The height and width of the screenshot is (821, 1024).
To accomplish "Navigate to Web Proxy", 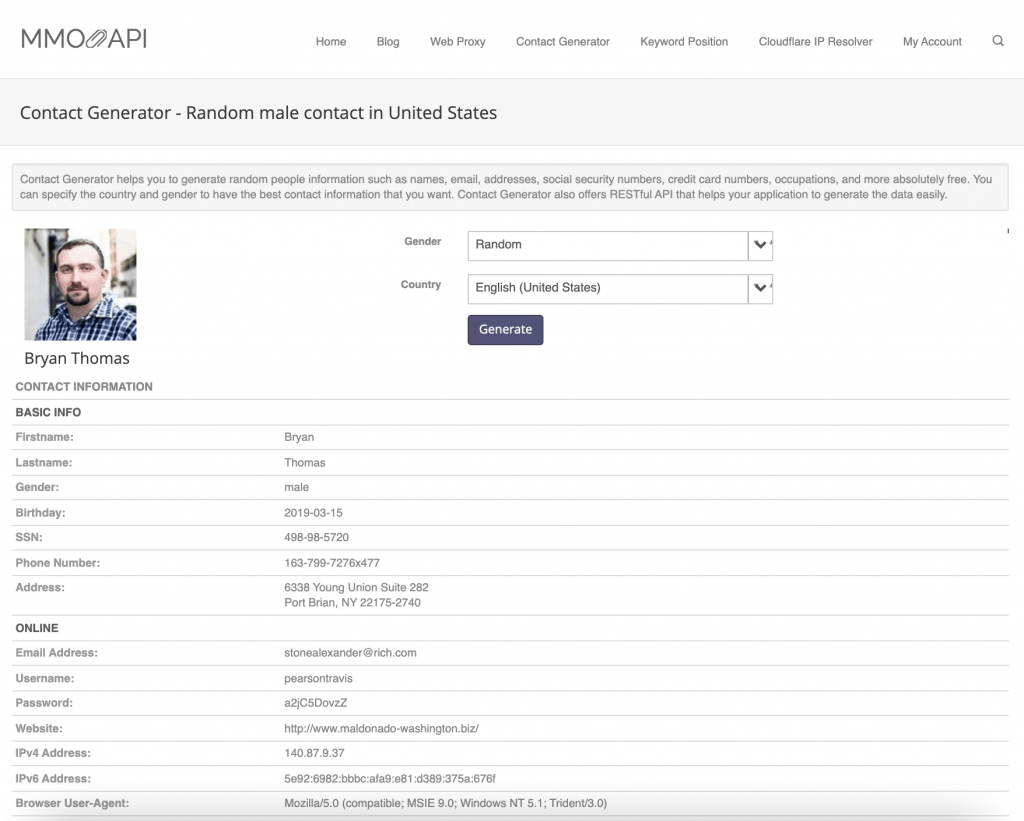I will click(458, 42).
